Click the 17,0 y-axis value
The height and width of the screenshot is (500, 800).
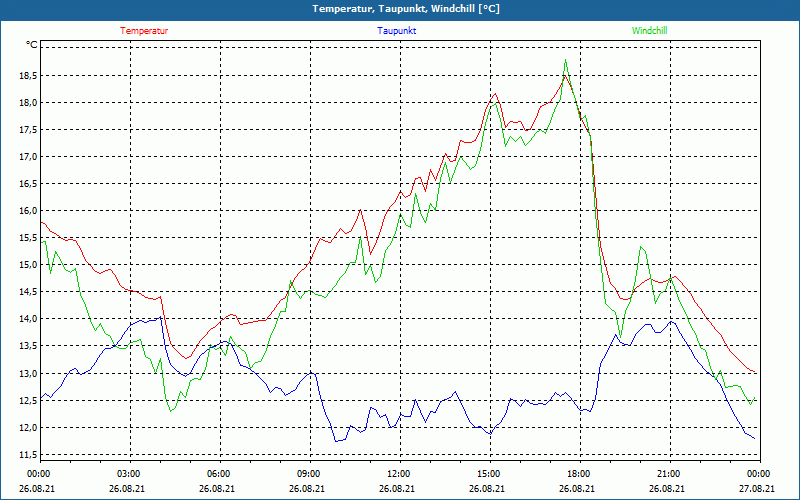tap(29, 157)
